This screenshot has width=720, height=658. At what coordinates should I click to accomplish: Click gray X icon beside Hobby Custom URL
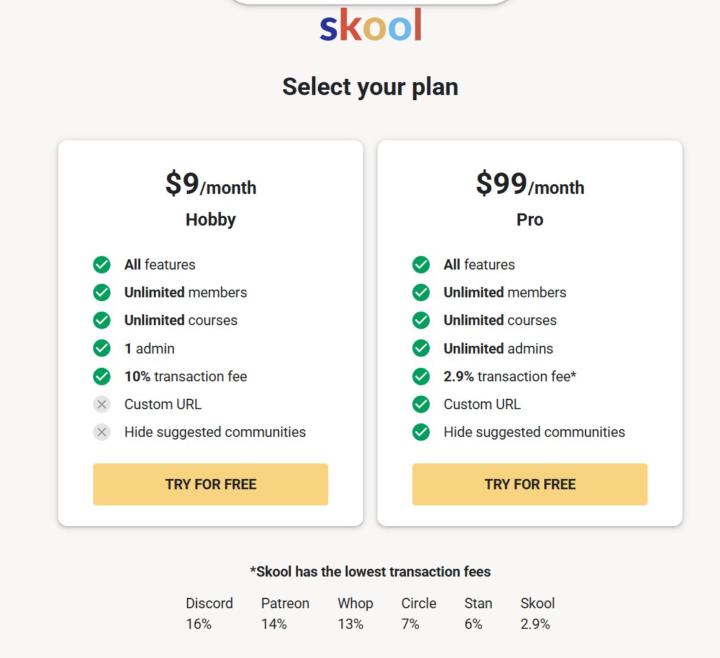tap(102, 405)
